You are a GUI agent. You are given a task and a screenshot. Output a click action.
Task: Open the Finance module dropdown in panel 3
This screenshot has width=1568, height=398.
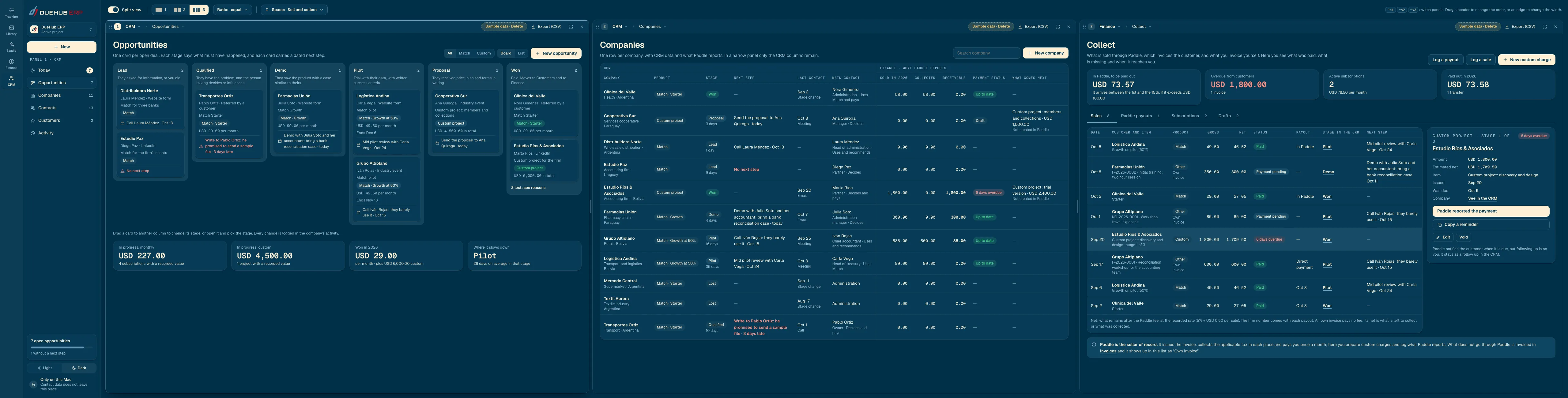(1110, 27)
